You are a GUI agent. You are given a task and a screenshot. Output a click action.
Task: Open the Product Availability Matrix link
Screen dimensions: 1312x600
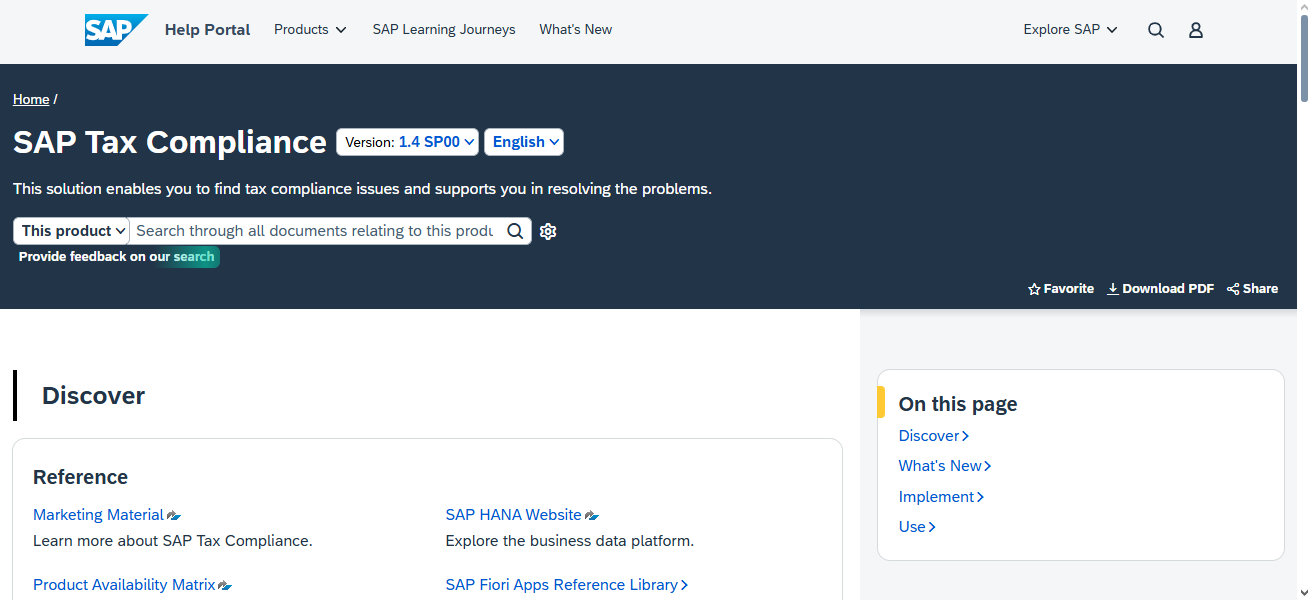click(x=122, y=584)
